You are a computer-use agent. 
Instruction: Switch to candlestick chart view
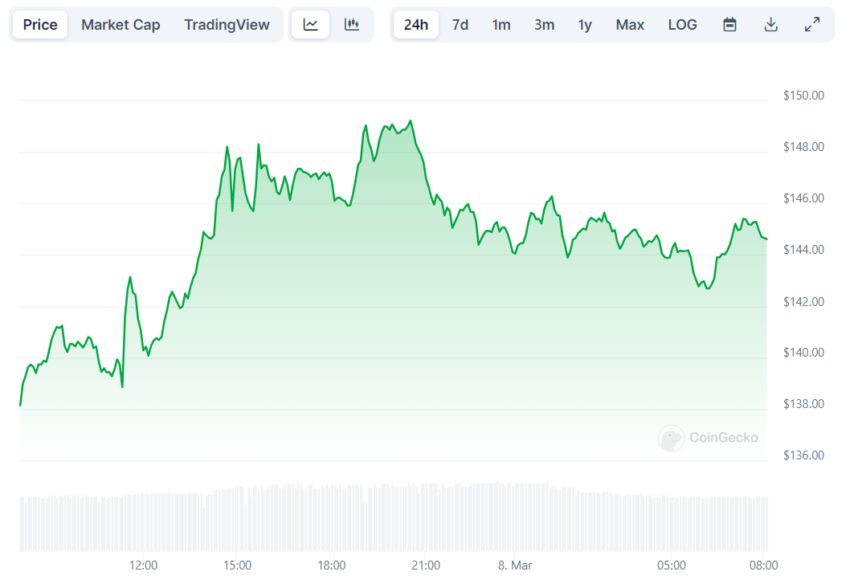point(352,25)
